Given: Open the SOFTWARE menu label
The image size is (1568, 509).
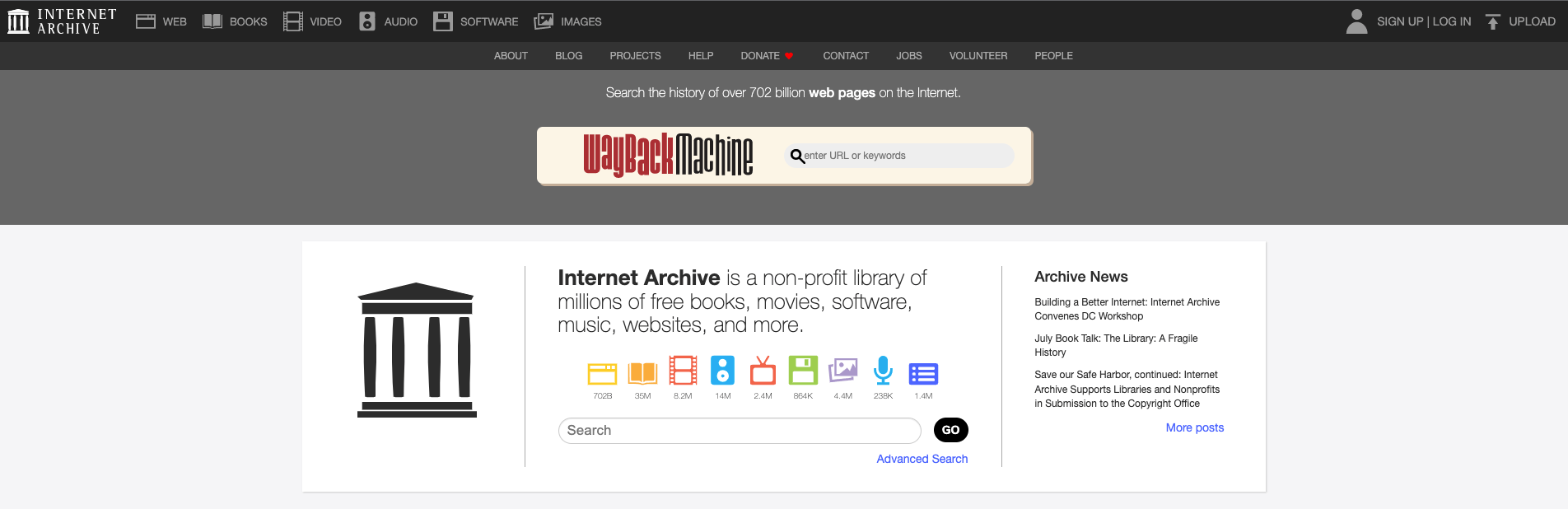Looking at the screenshot, I should point(489,21).
